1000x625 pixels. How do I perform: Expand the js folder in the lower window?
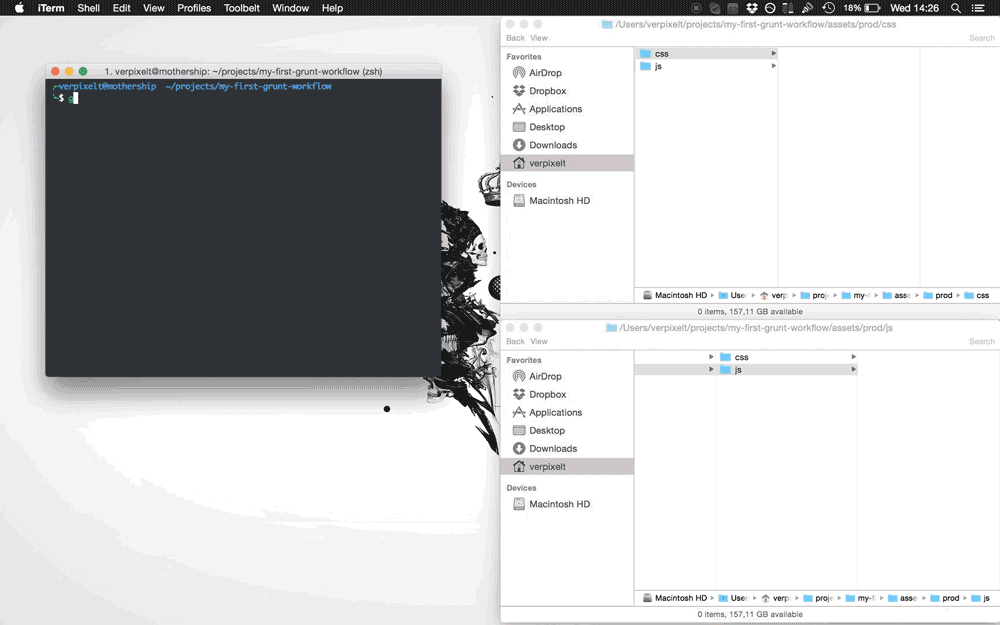[853, 369]
